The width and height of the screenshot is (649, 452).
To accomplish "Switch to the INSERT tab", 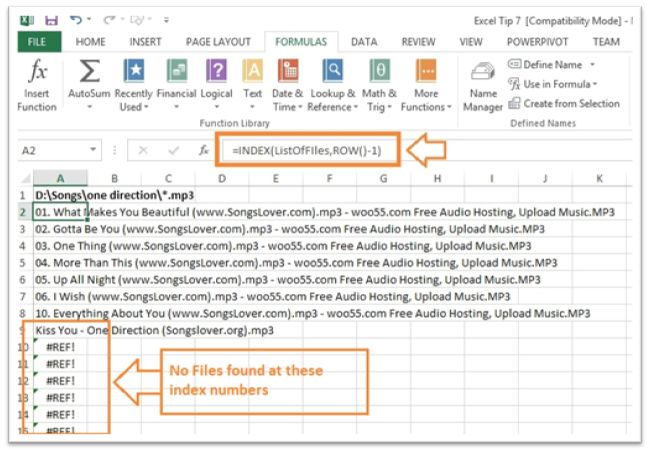I will (145, 42).
